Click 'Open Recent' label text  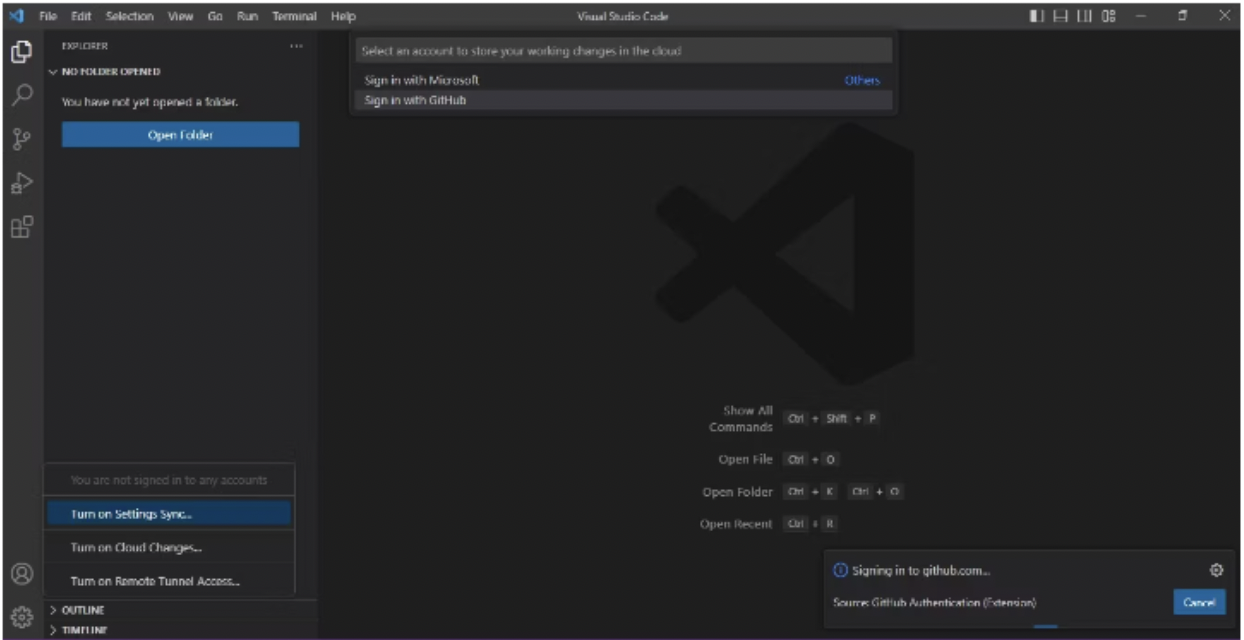click(x=736, y=524)
